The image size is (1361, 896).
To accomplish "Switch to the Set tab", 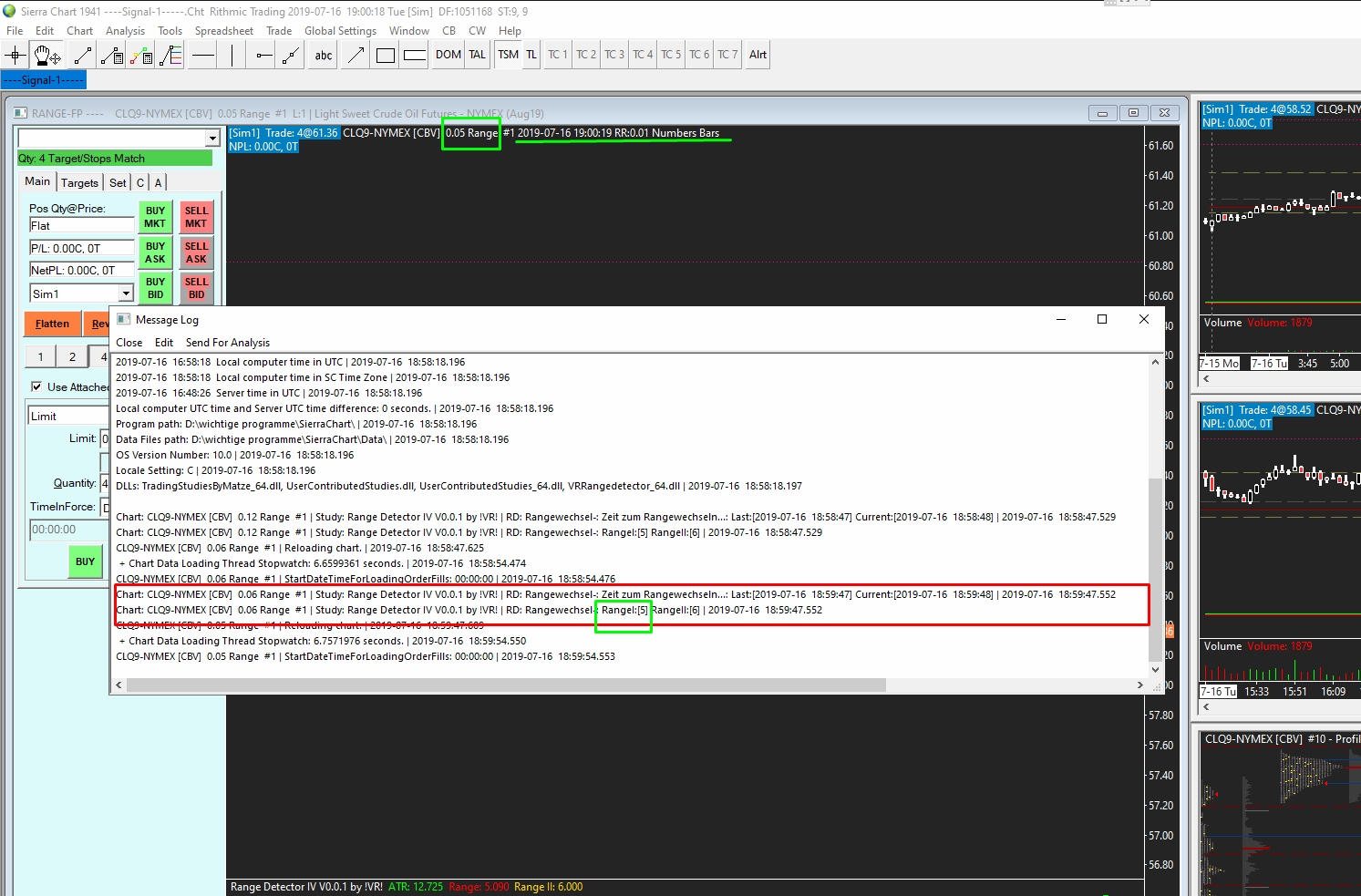I will (118, 182).
